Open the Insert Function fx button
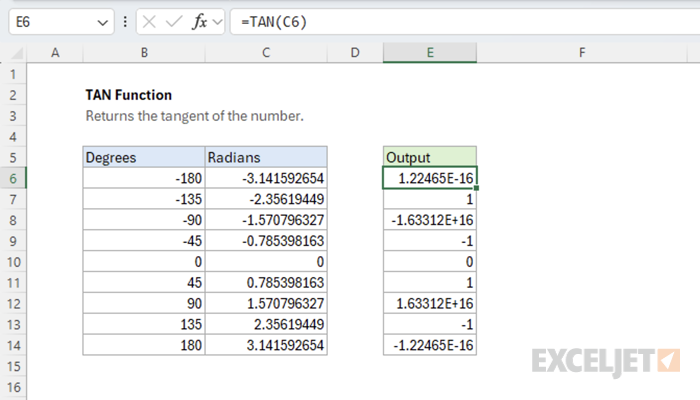The image size is (700, 400). [200, 22]
